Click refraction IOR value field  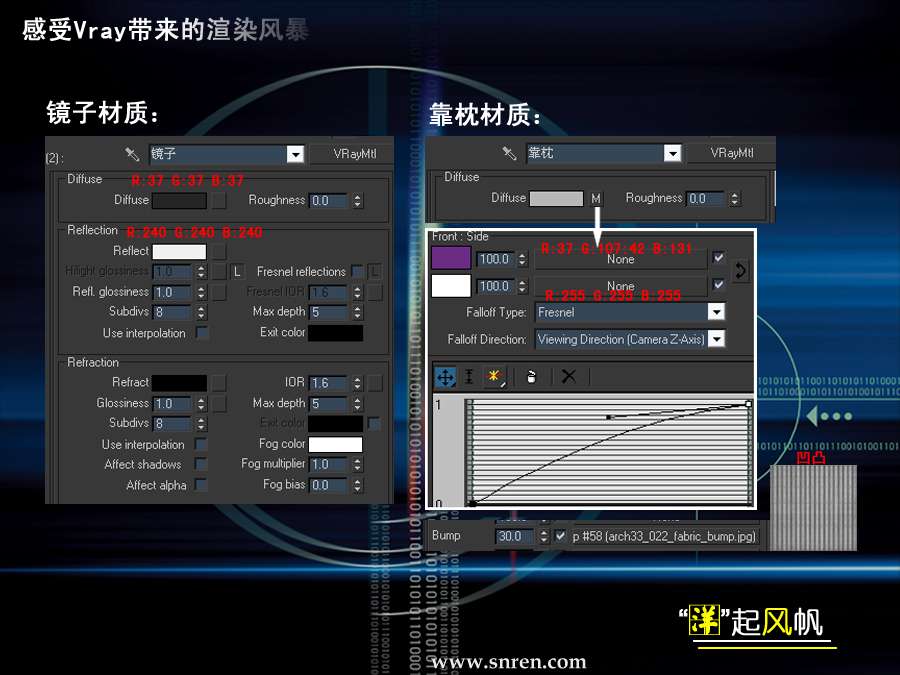click(x=329, y=383)
